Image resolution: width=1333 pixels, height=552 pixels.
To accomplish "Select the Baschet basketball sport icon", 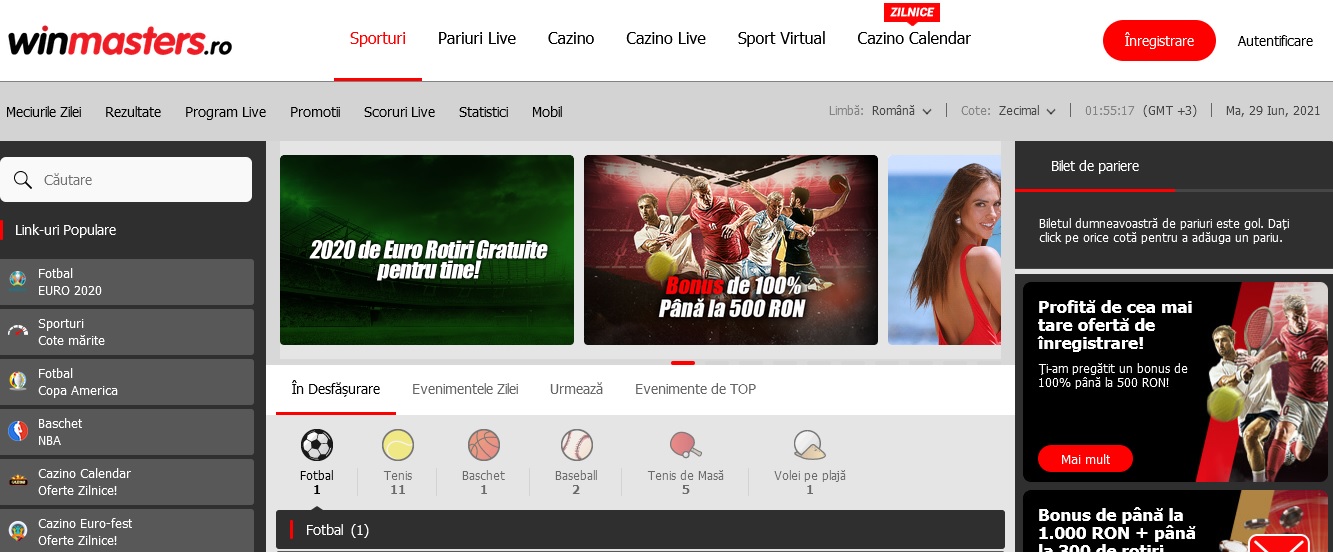I will [484, 445].
